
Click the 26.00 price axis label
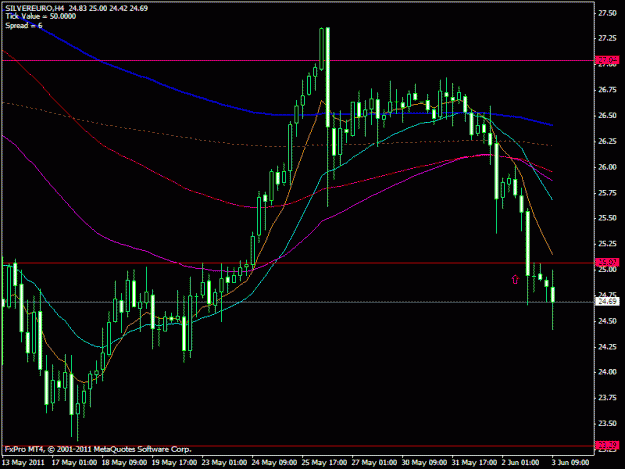607,167
